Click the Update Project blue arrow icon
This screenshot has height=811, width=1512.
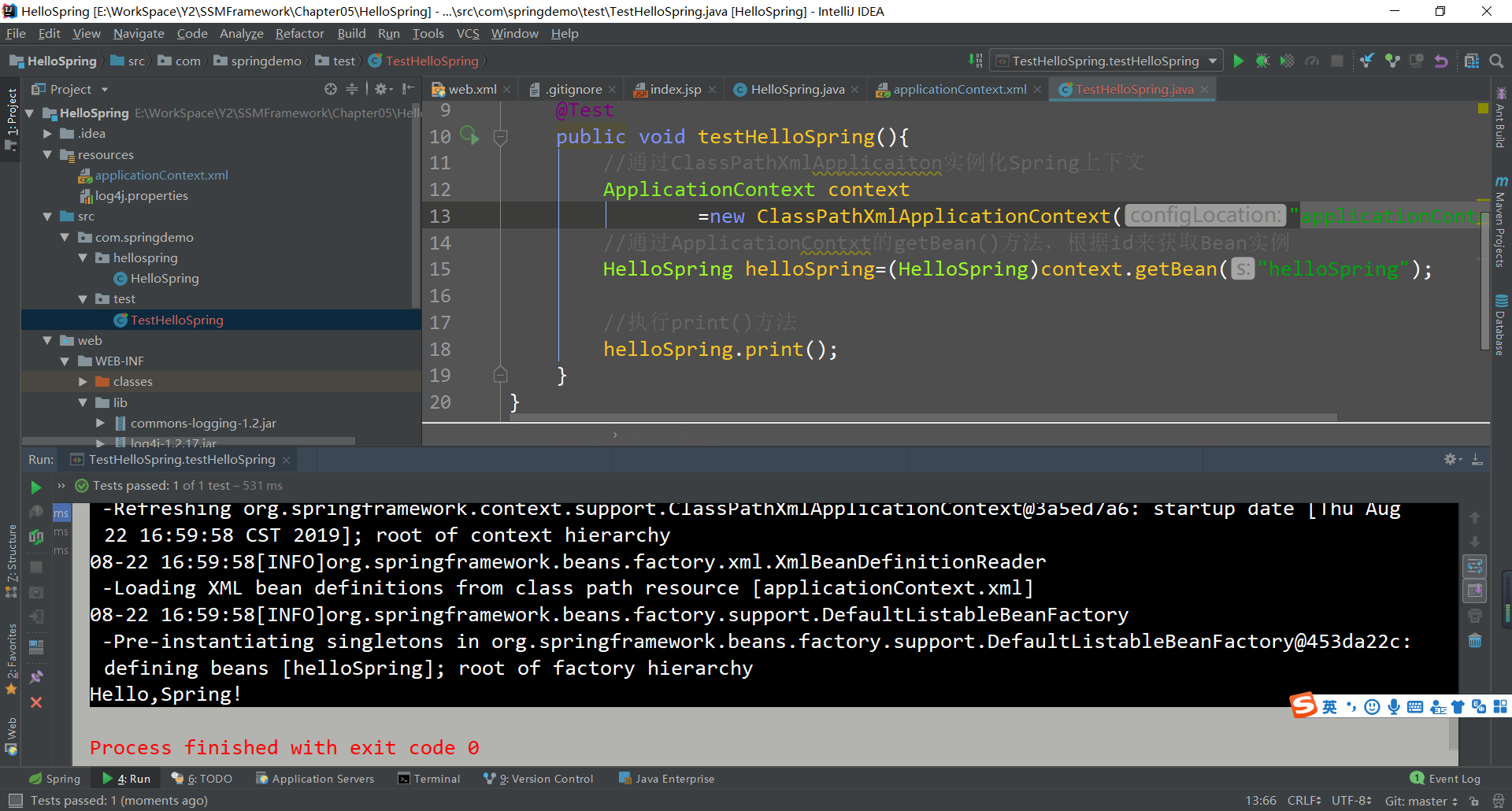pyautogui.click(x=1366, y=61)
